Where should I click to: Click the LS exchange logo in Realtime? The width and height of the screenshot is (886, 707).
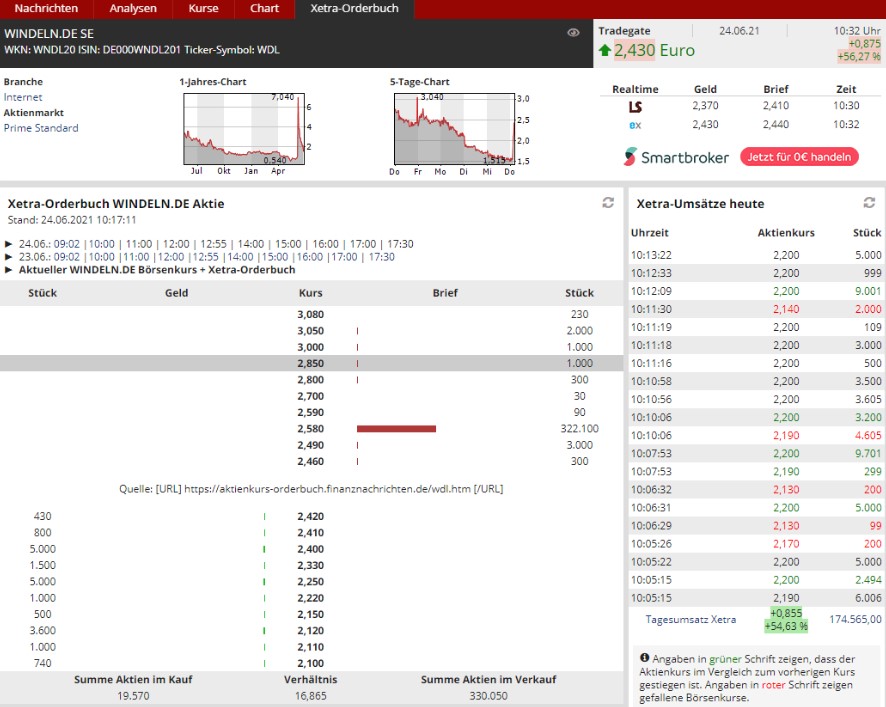635,106
